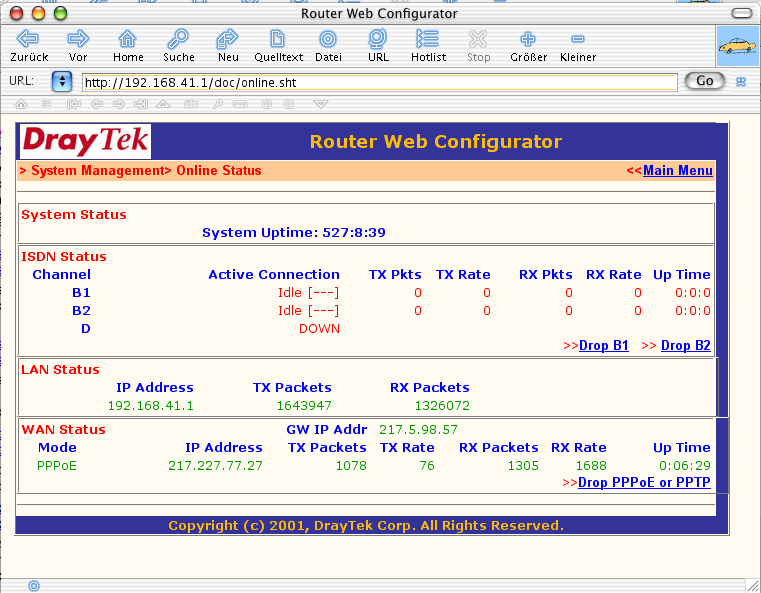Click the Zurück back arrow icon
Viewport: 761px width, 593px height.
click(28, 38)
